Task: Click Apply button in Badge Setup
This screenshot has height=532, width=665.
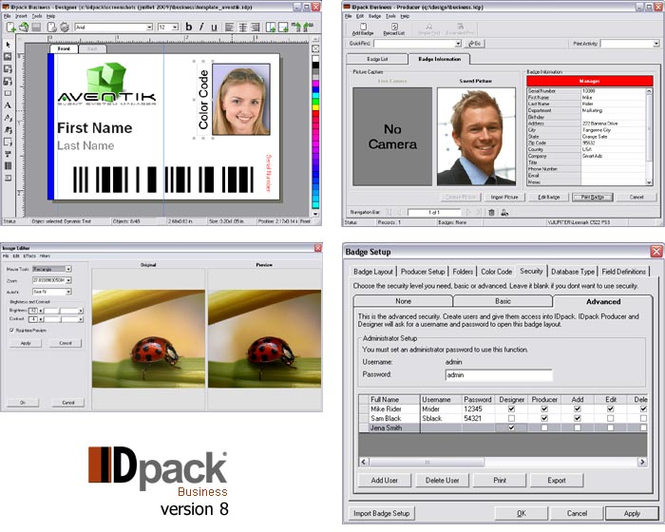Action: tap(631, 513)
